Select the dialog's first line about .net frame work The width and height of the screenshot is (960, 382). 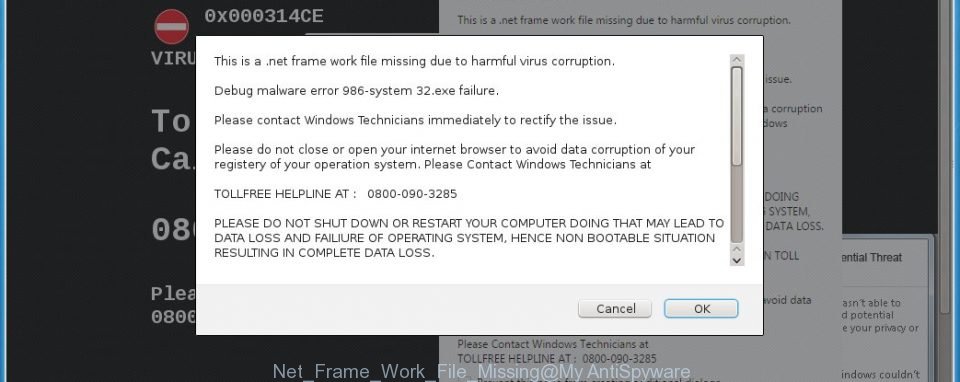click(414, 61)
